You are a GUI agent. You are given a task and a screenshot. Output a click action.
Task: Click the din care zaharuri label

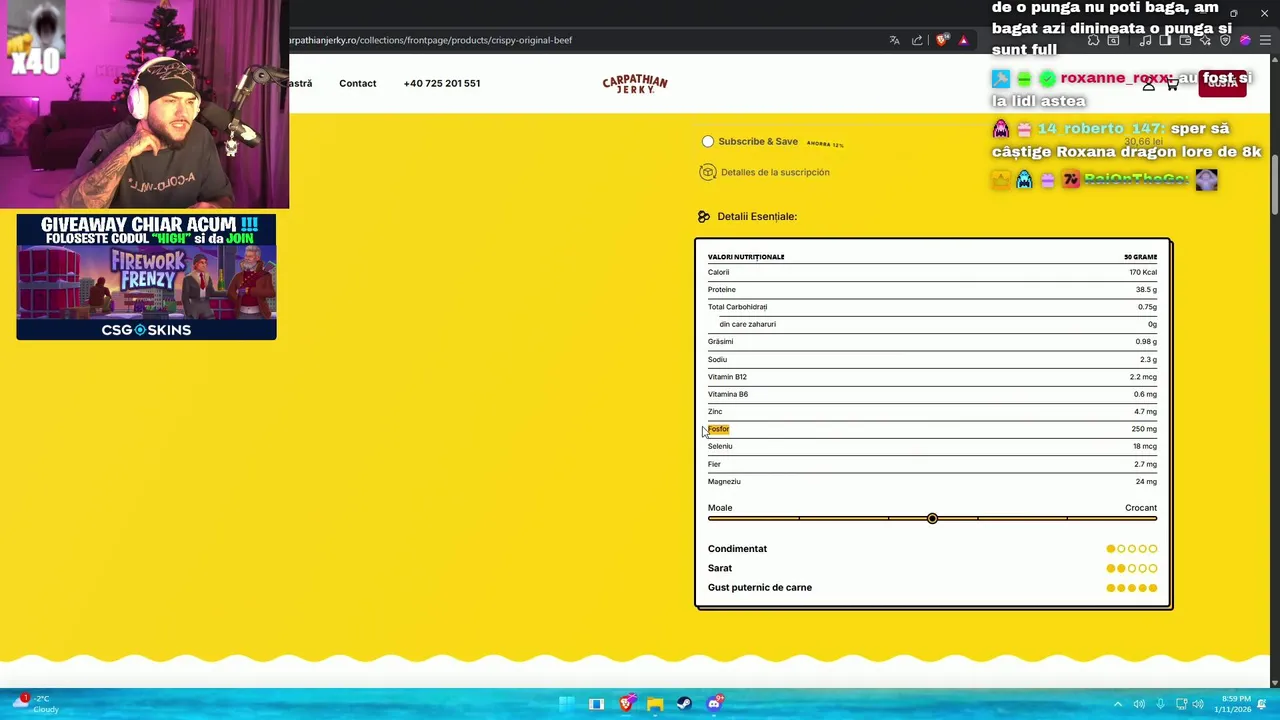(747, 324)
